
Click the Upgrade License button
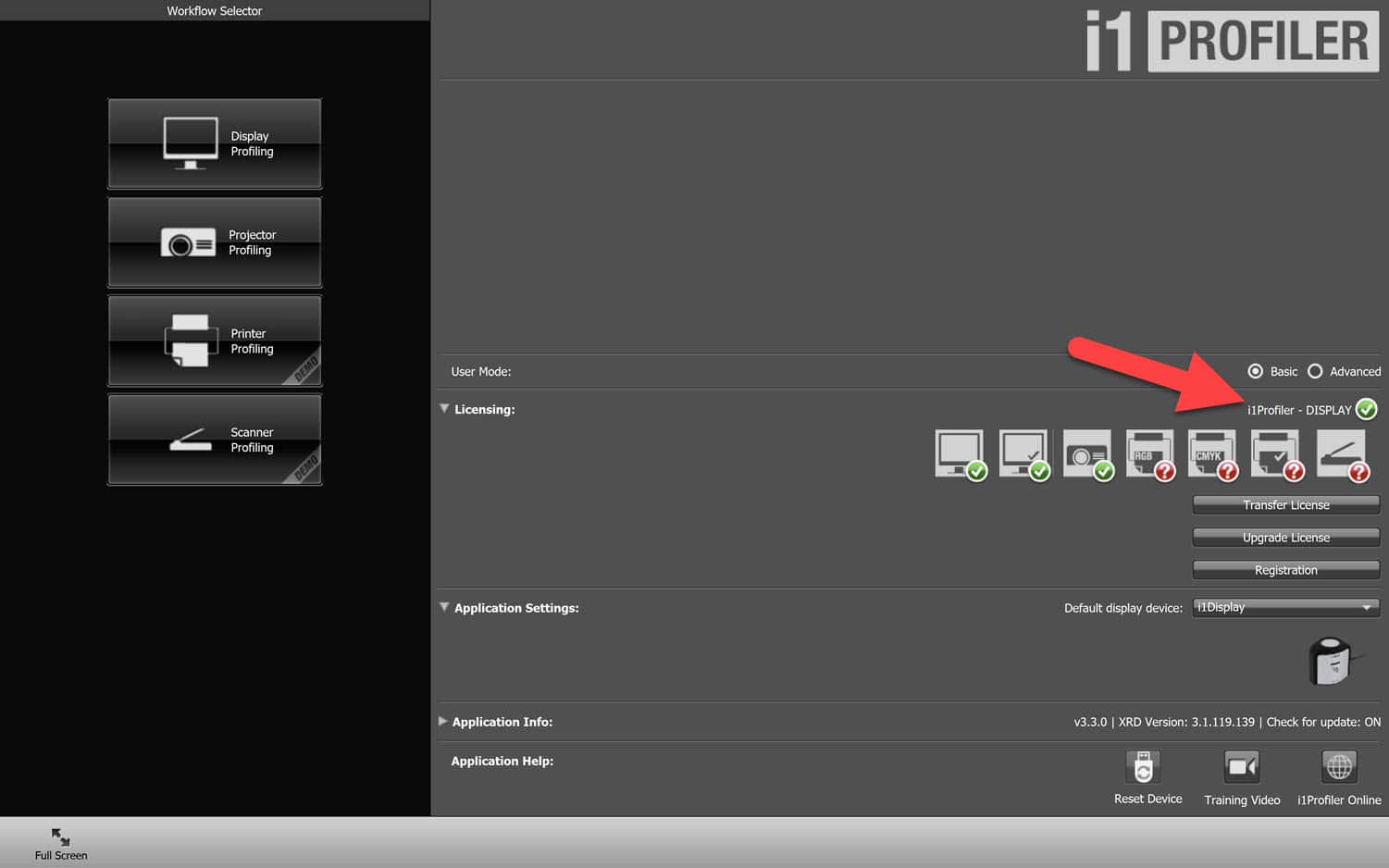point(1286,538)
